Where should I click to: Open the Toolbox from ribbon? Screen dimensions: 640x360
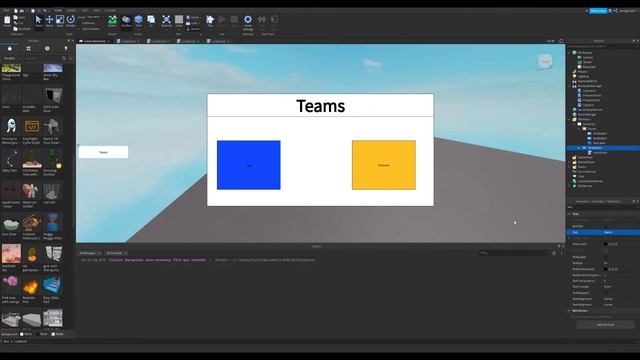[126, 21]
